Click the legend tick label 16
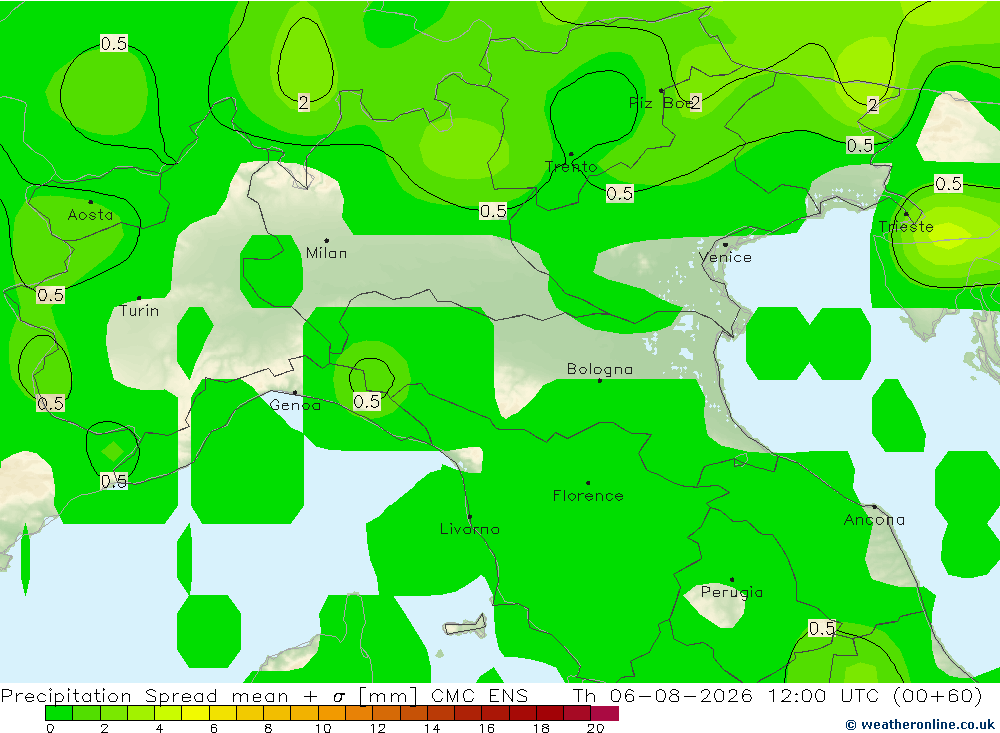1000x733 pixels. pos(487,728)
